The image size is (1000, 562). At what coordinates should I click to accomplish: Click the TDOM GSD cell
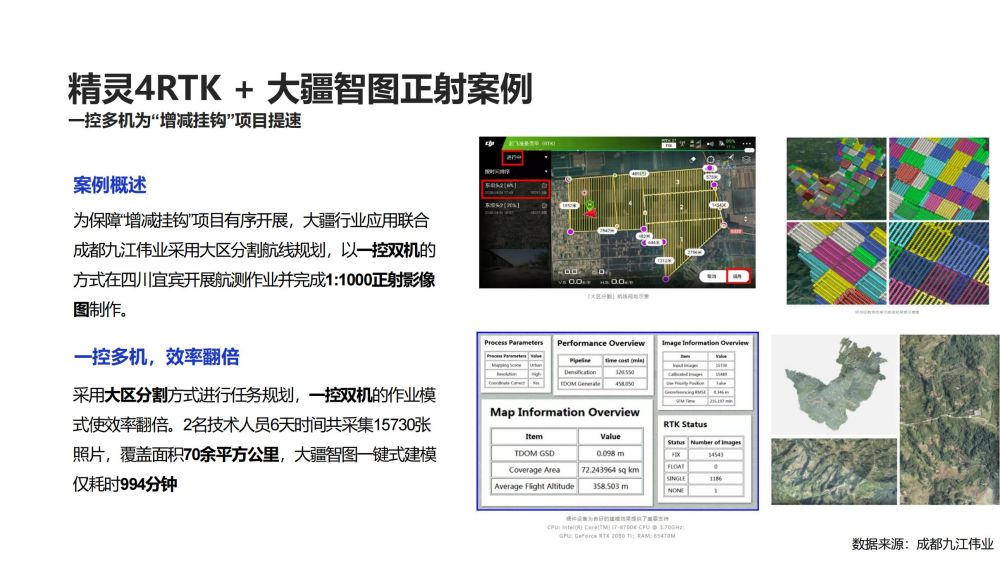pos(534,453)
